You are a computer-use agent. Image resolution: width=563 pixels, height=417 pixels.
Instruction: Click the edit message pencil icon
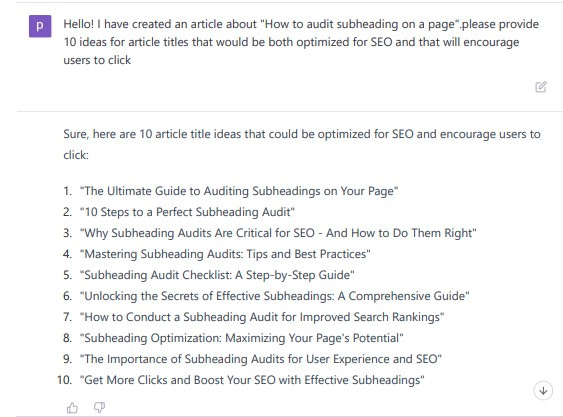(x=541, y=87)
